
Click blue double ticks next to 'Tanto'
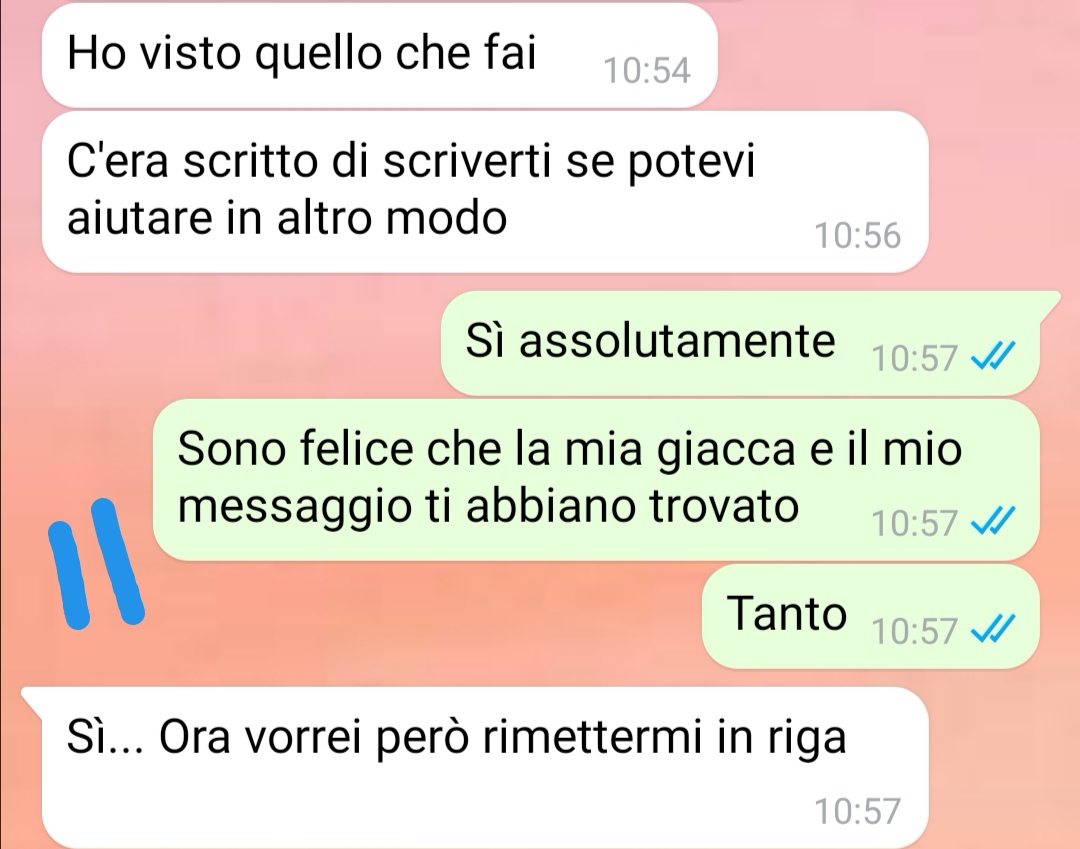coord(993,629)
